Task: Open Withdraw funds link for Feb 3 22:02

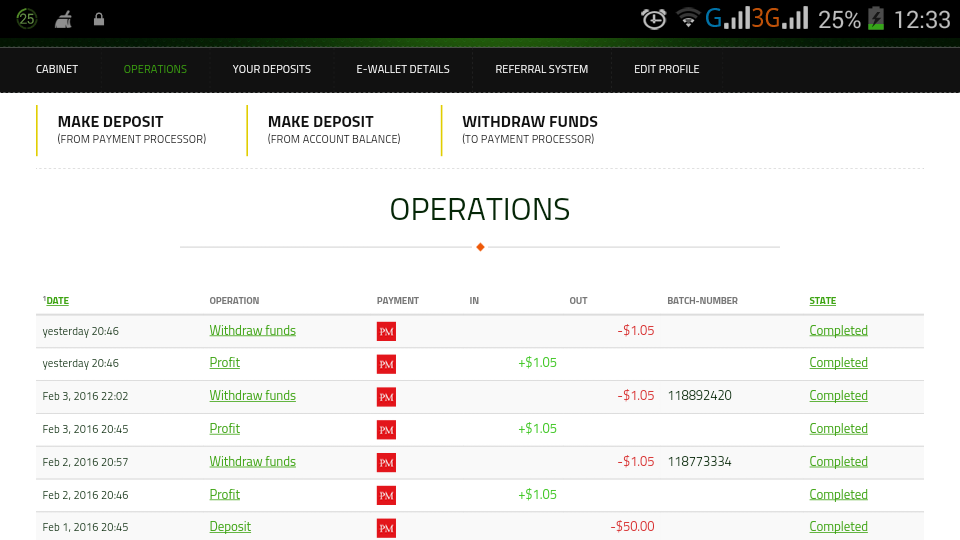Action: (252, 396)
